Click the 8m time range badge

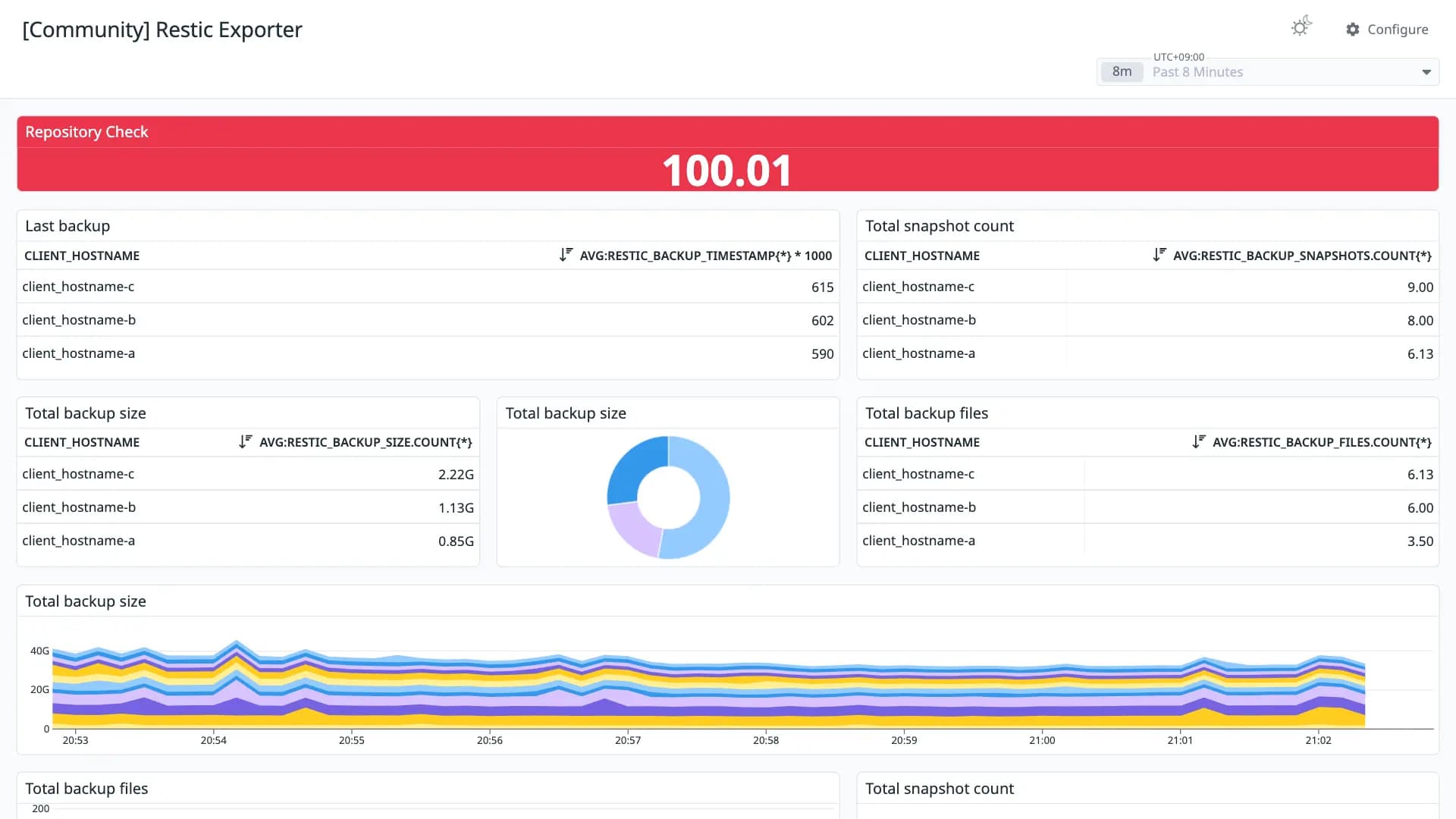click(x=1122, y=71)
